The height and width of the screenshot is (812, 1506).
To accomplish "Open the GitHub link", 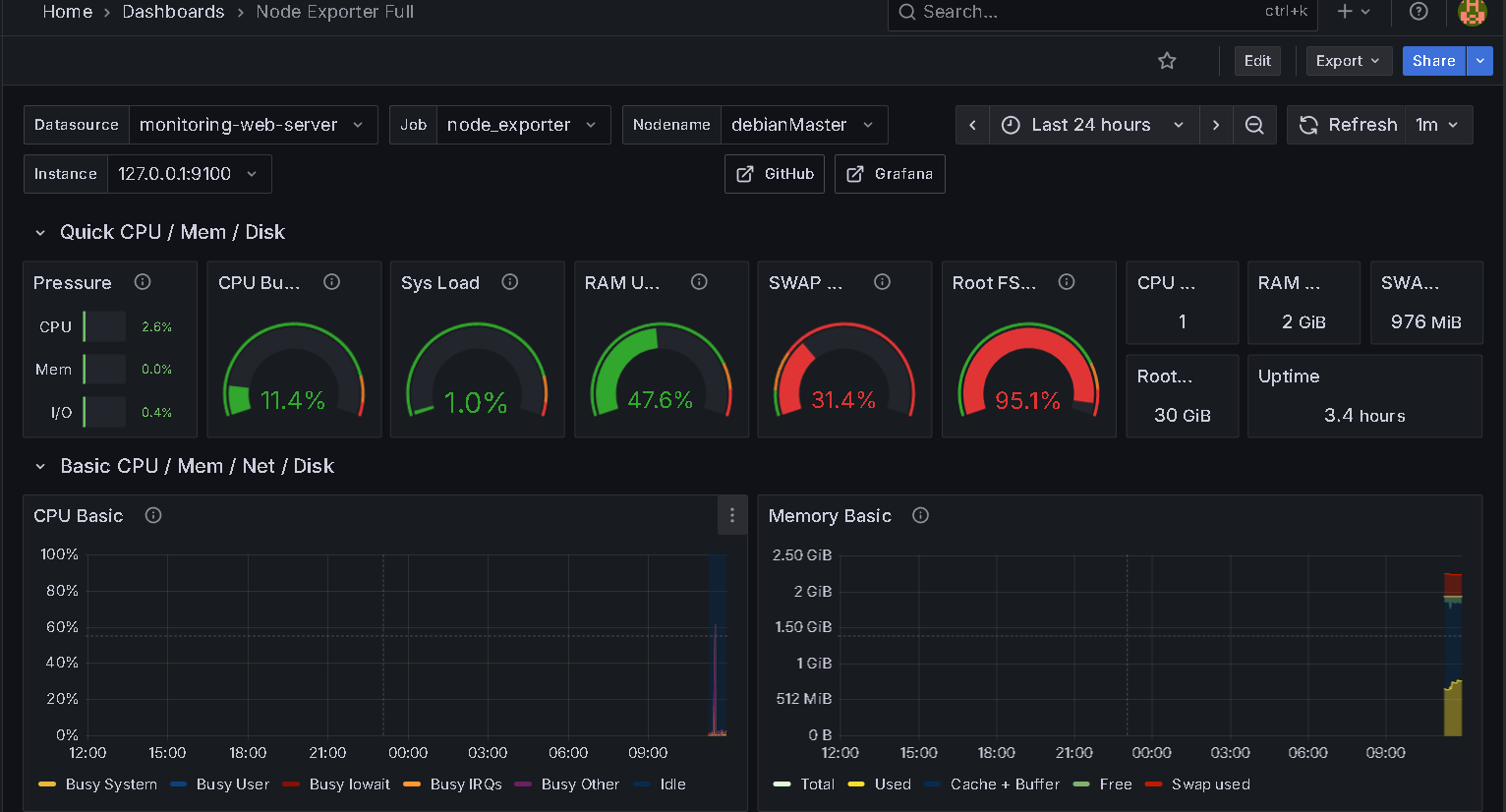I will coord(775,174).
